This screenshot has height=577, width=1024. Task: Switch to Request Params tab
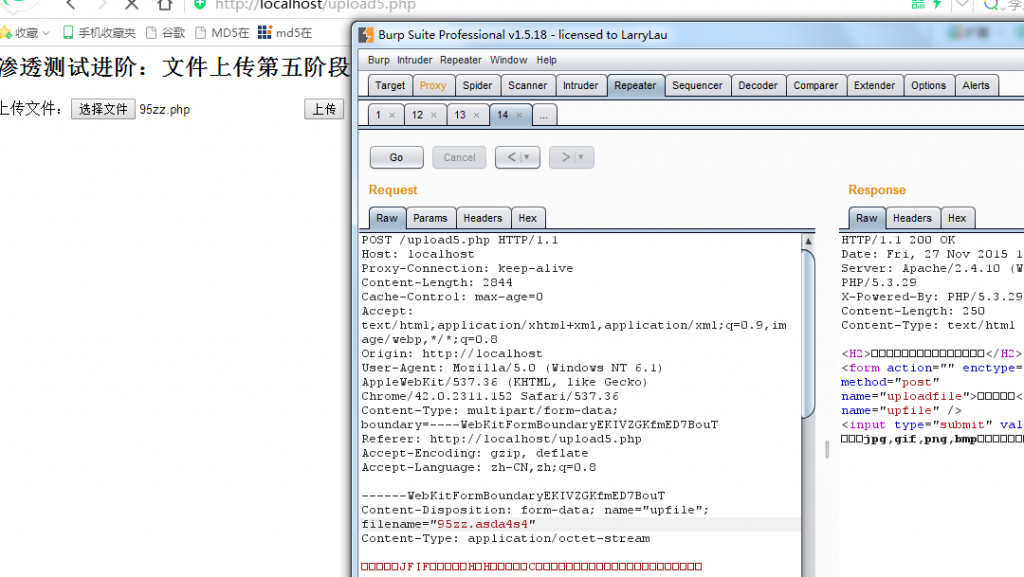(x=430, y=218)
